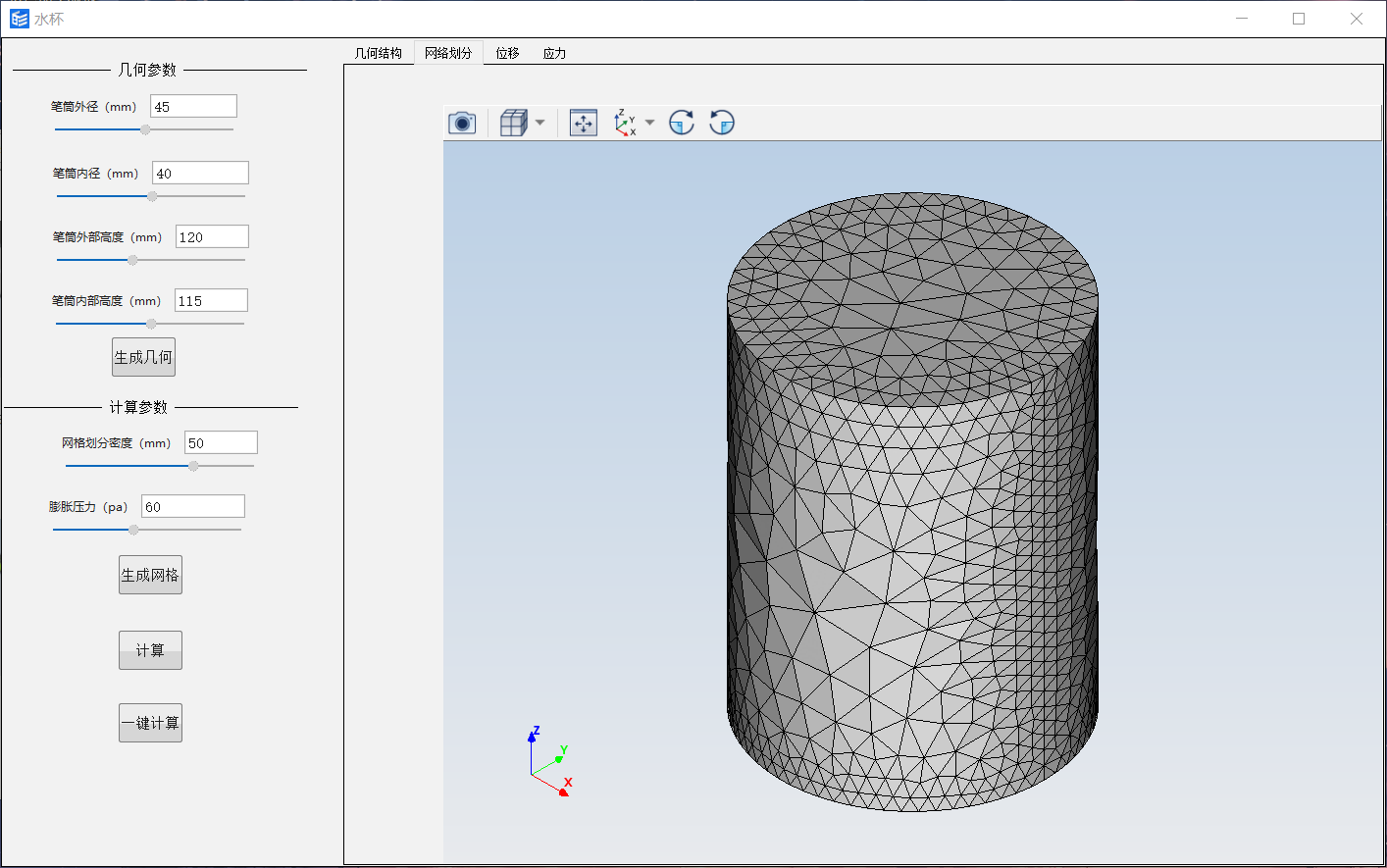
Task: Switch to the 几何结构 tab
Action: (379, 53)
